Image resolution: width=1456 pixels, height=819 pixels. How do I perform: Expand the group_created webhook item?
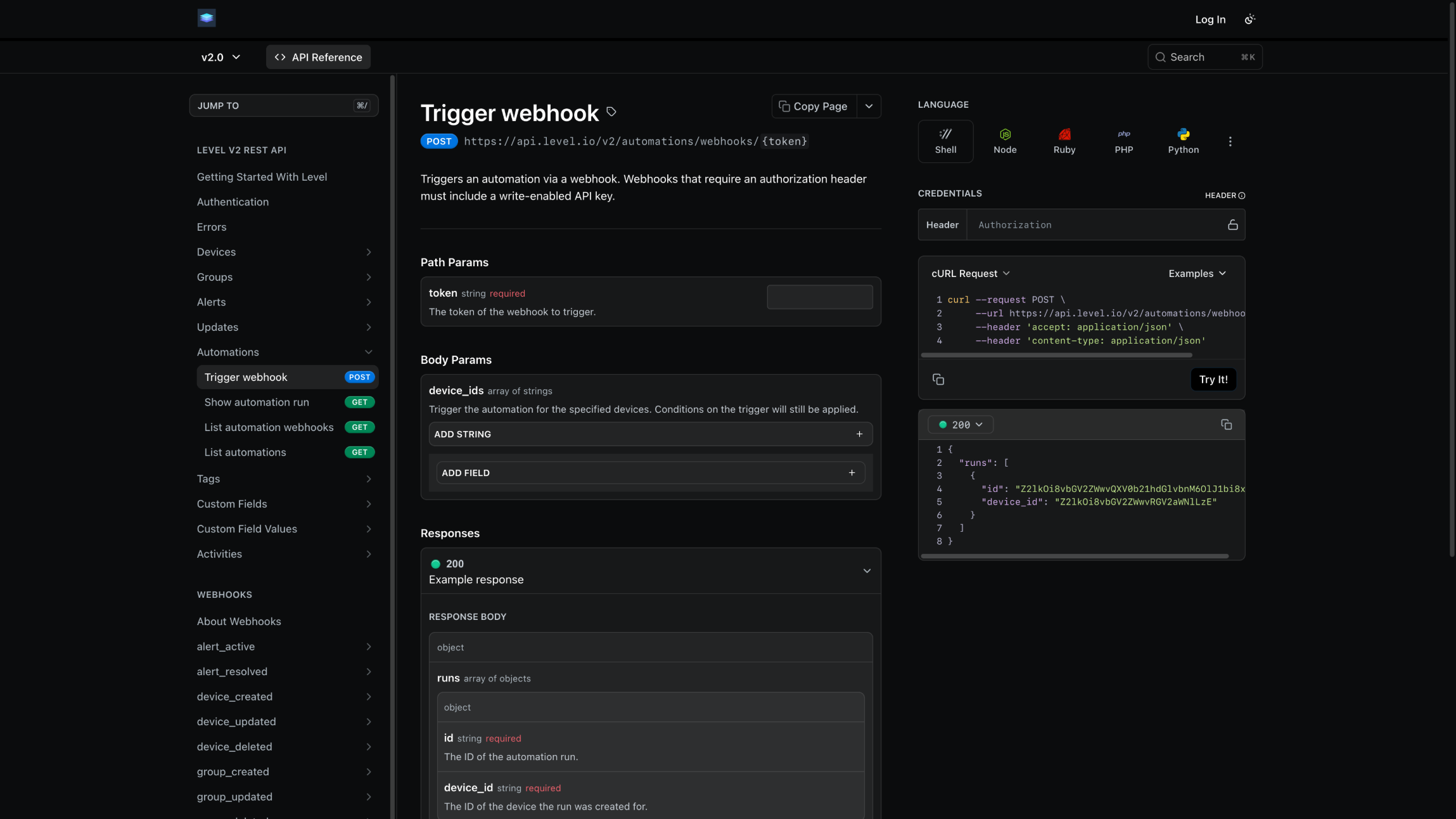(369, 772)
